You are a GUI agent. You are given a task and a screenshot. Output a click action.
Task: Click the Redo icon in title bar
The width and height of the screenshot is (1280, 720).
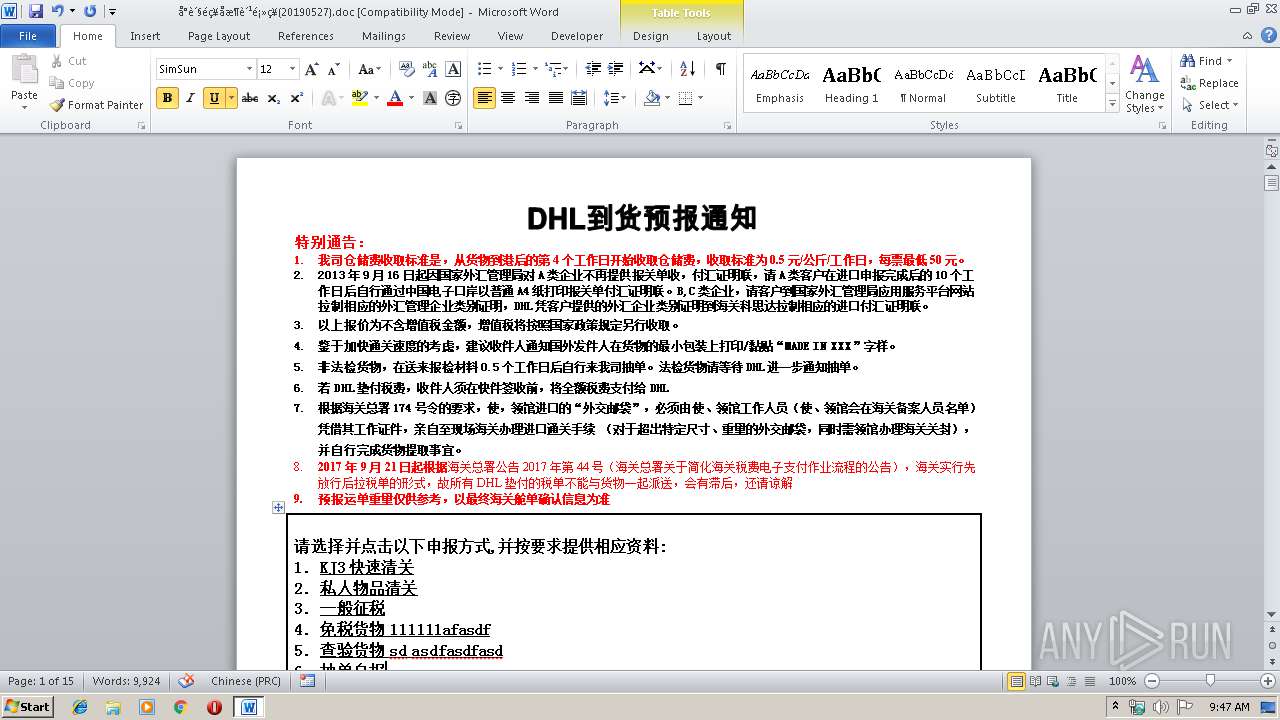click(90, 11)
